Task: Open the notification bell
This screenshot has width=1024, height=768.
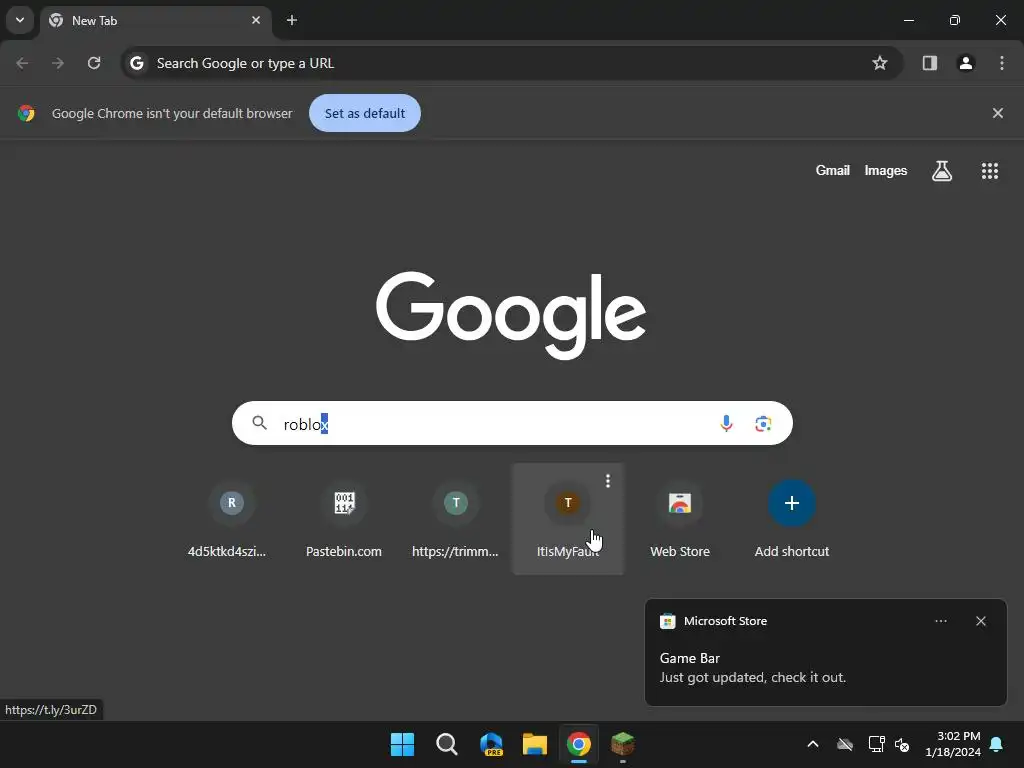Action: tap(997, 744)
